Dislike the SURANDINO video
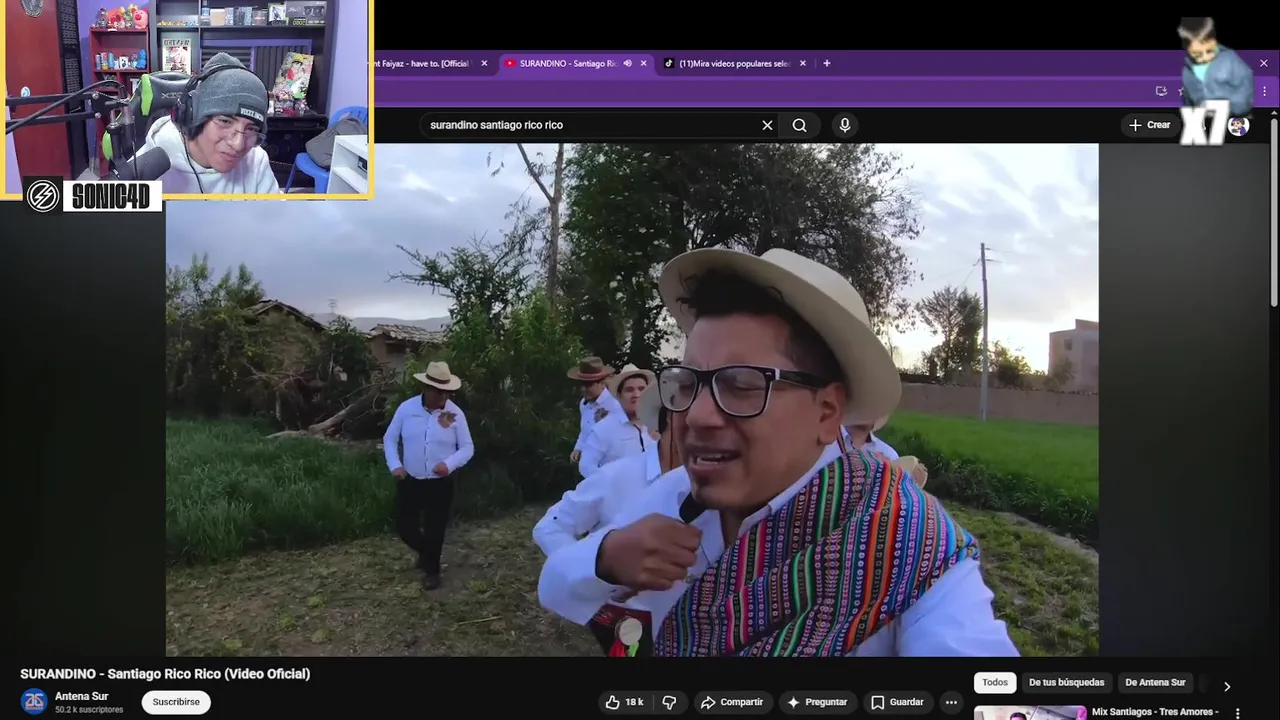 click(670, 702)
